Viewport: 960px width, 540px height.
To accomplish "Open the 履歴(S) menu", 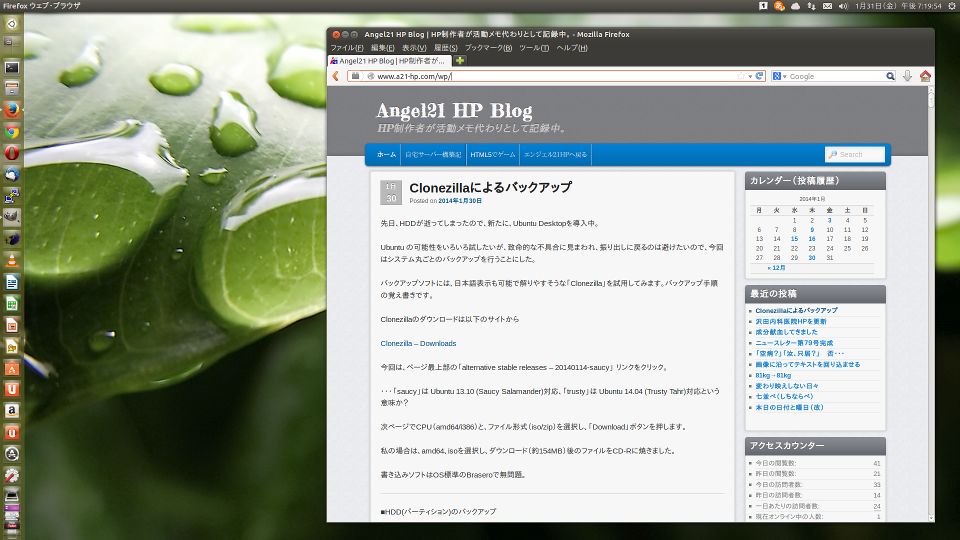I will [446, 48].
